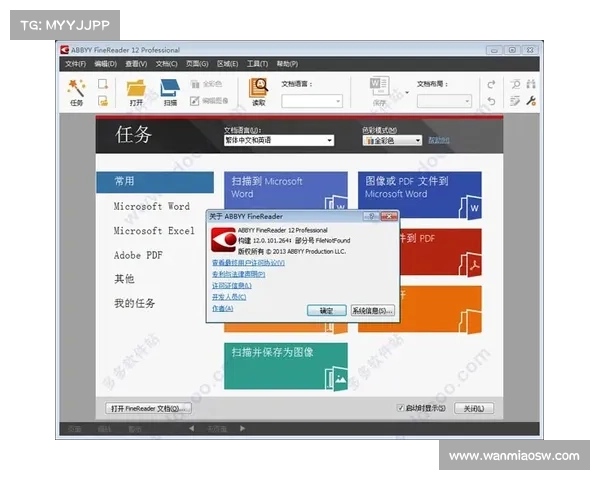Click the 读取 (Read) magnifier icon
Image resolution: width=600 pixels, height=480 pixels.
259,89
